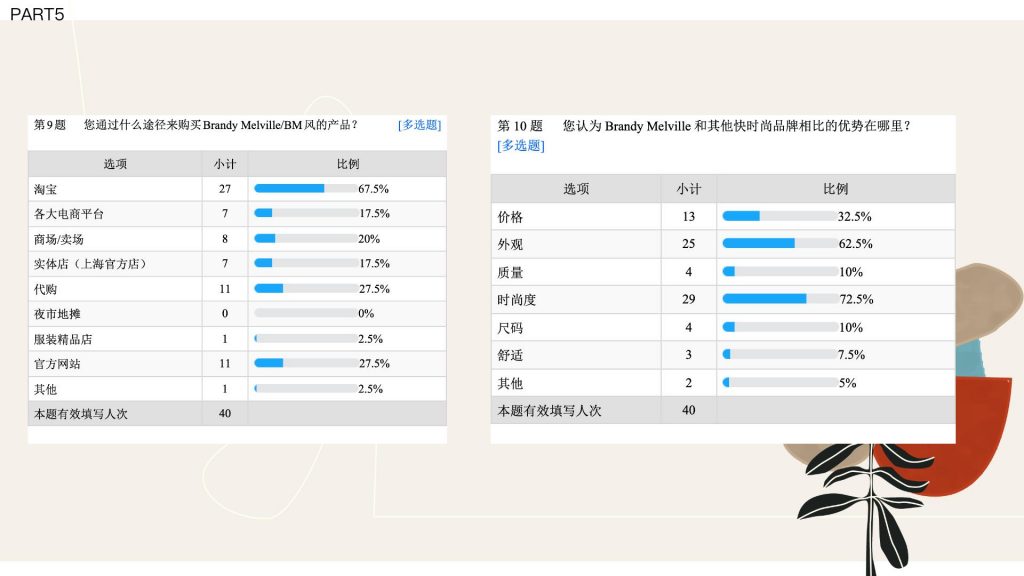Click the count 27 for 淘宝
Screen dimensions: 1024x576
click(225, 189)
